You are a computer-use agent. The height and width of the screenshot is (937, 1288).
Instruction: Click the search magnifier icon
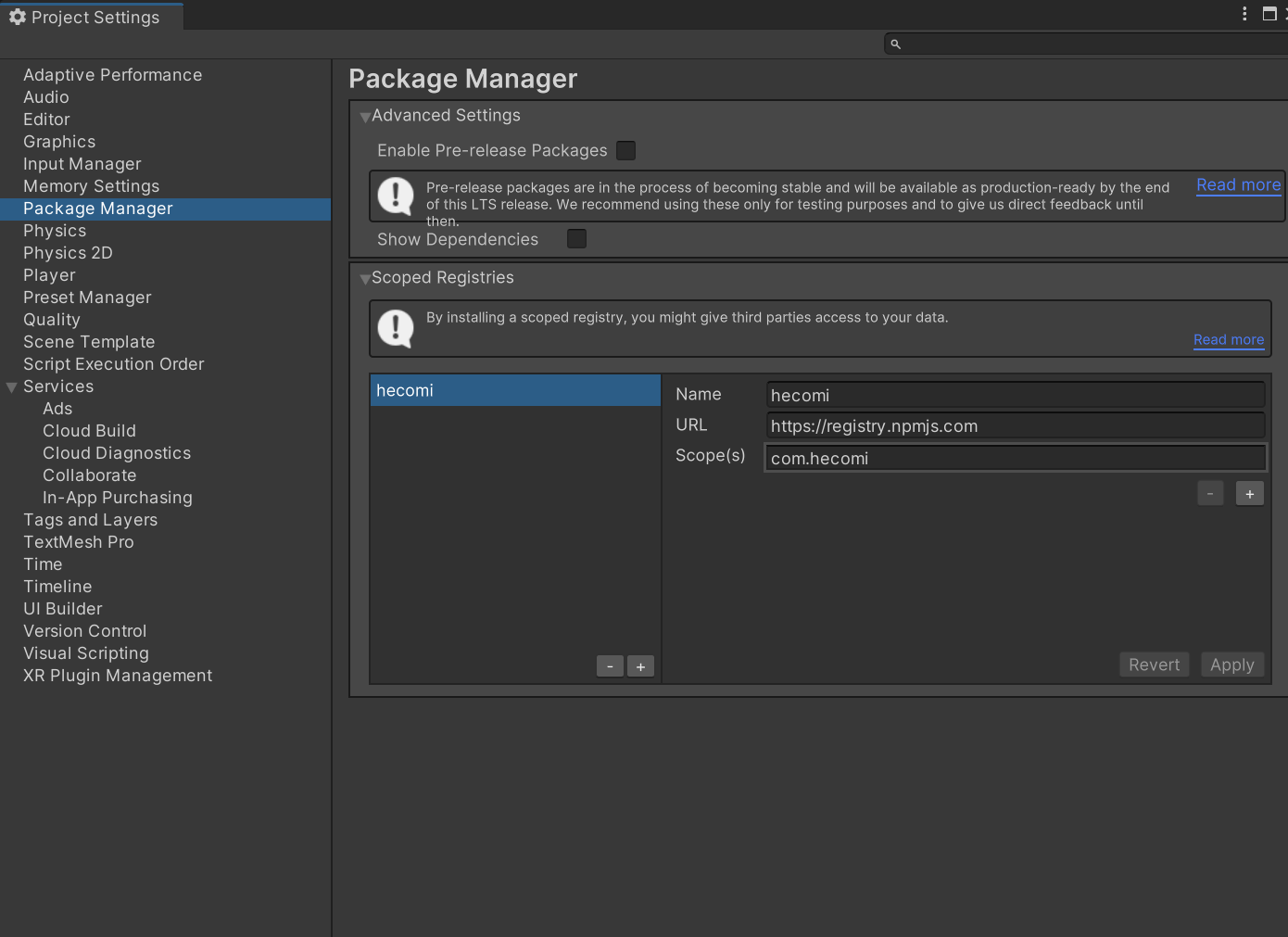click(x=895, y=44)
